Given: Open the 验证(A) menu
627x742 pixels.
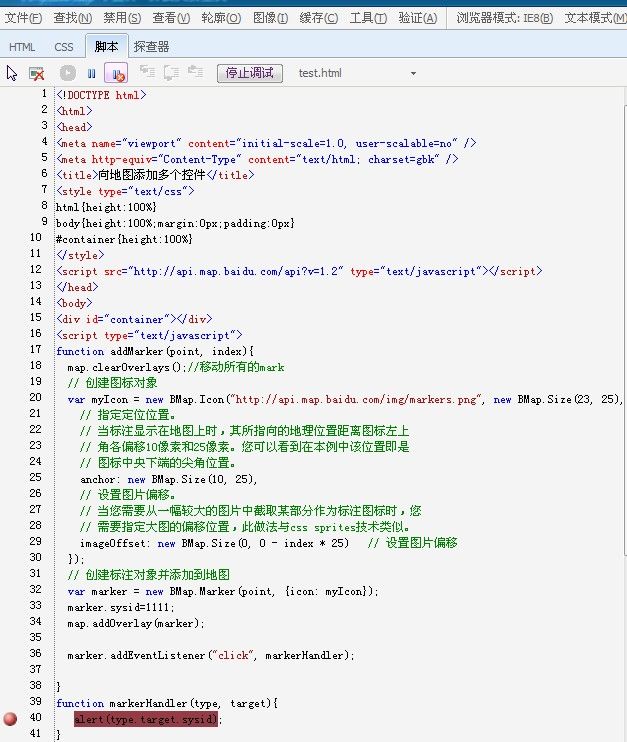Looking at the screenshot, I should [417, 18].
